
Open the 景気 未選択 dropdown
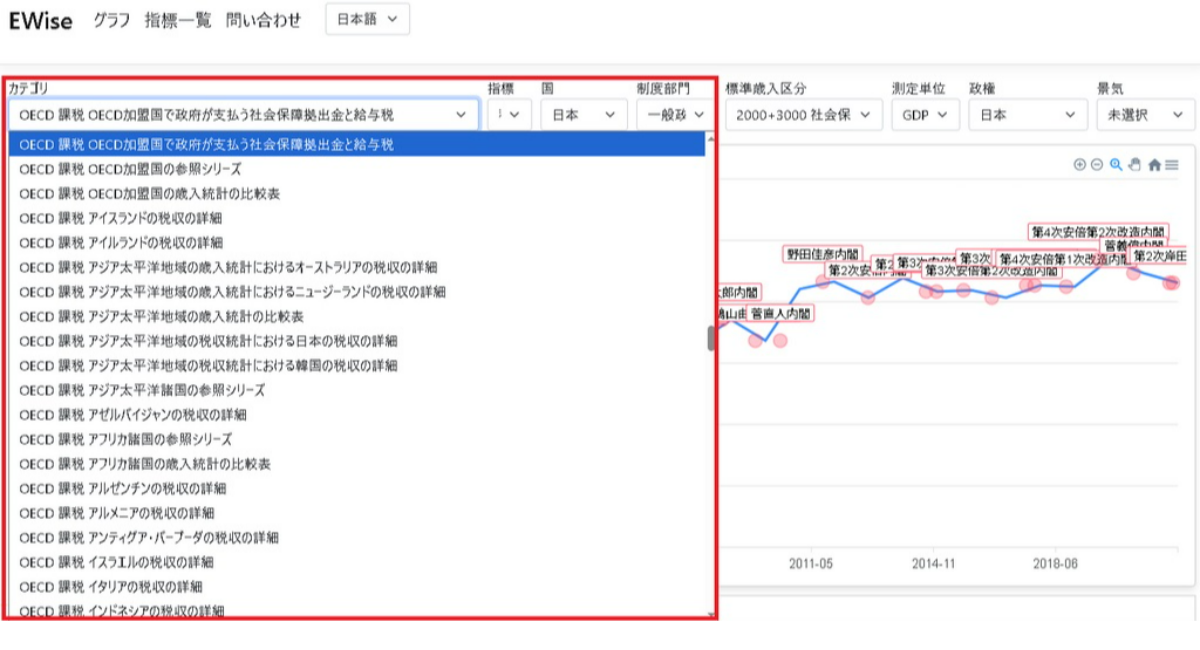pos(1145,115)
